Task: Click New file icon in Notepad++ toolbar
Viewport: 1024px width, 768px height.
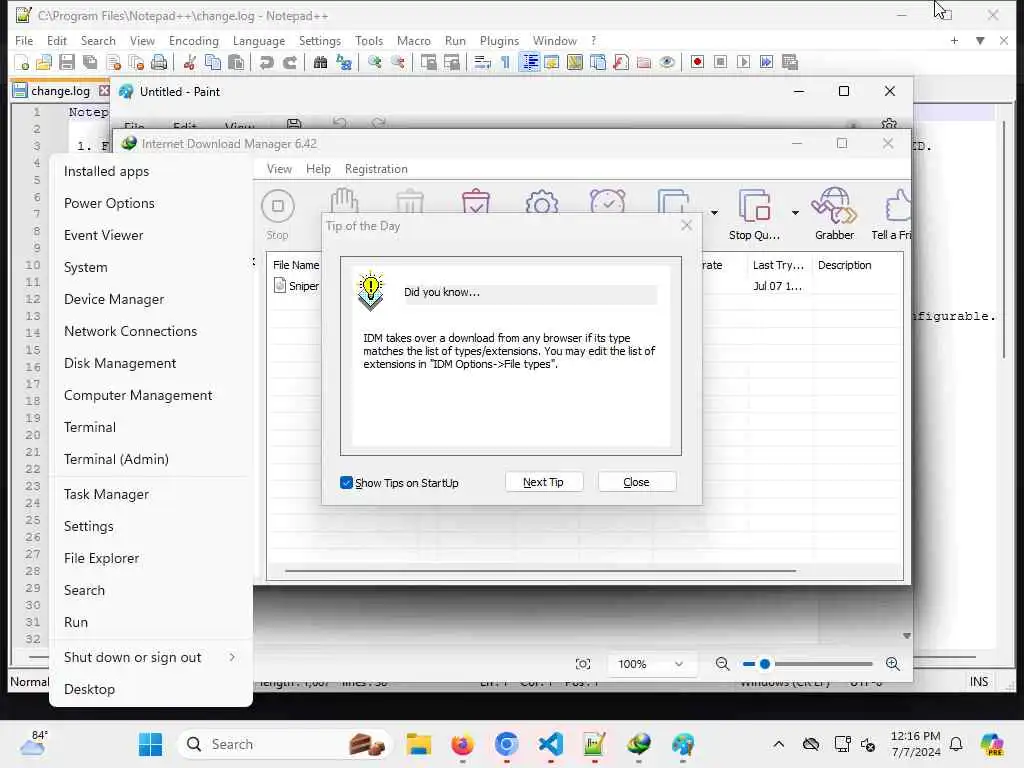Action: (21, 63)
